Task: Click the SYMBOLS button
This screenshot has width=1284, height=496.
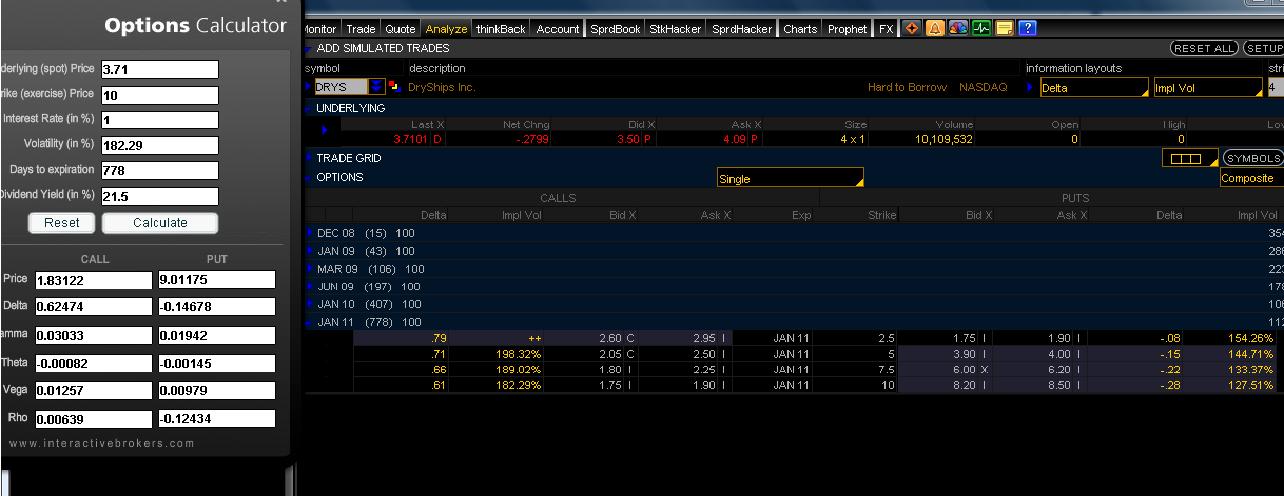Action: click(1252, 158)
